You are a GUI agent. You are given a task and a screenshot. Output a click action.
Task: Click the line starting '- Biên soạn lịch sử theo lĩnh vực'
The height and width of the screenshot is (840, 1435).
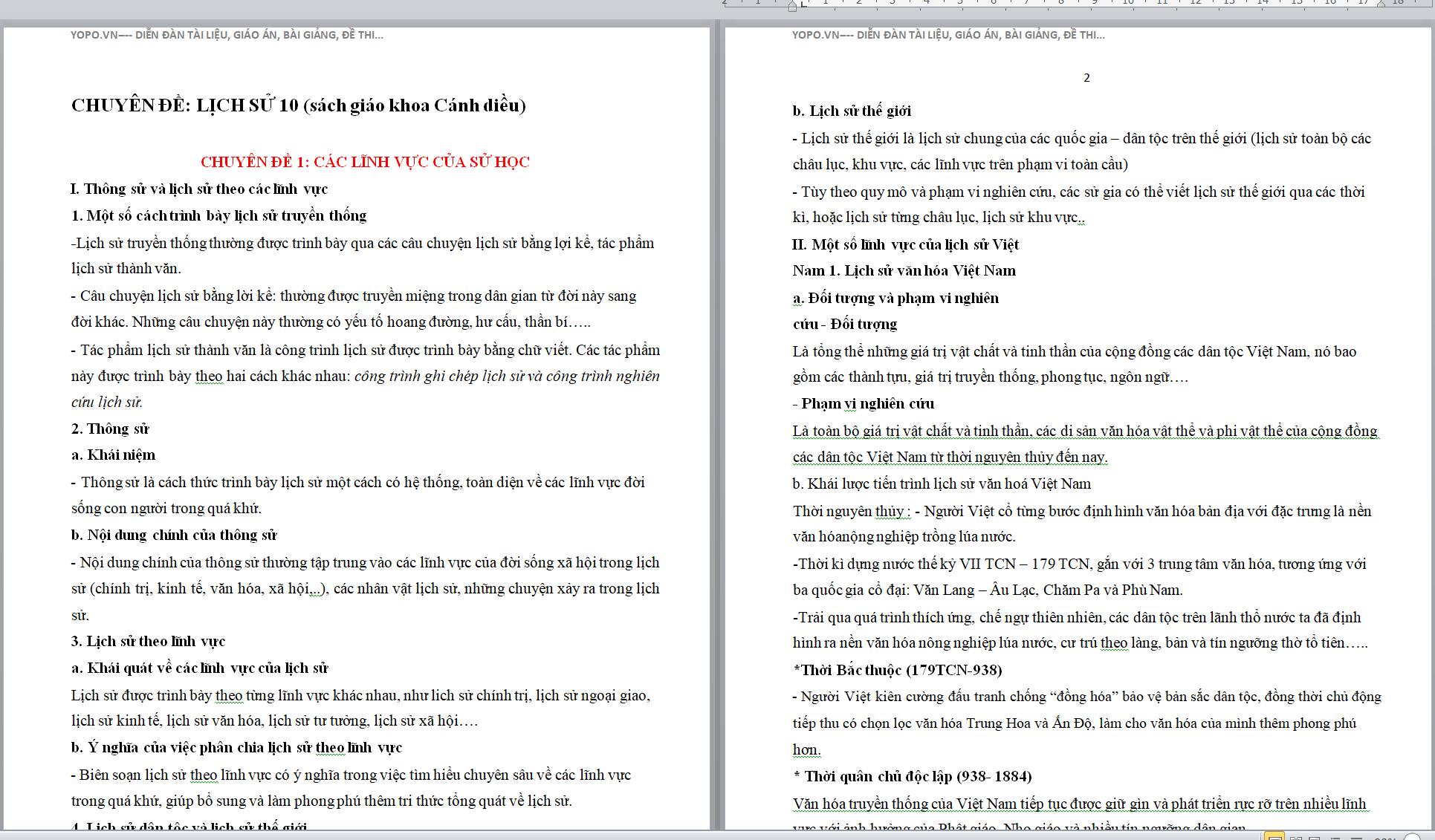click(x=351, y=775)
